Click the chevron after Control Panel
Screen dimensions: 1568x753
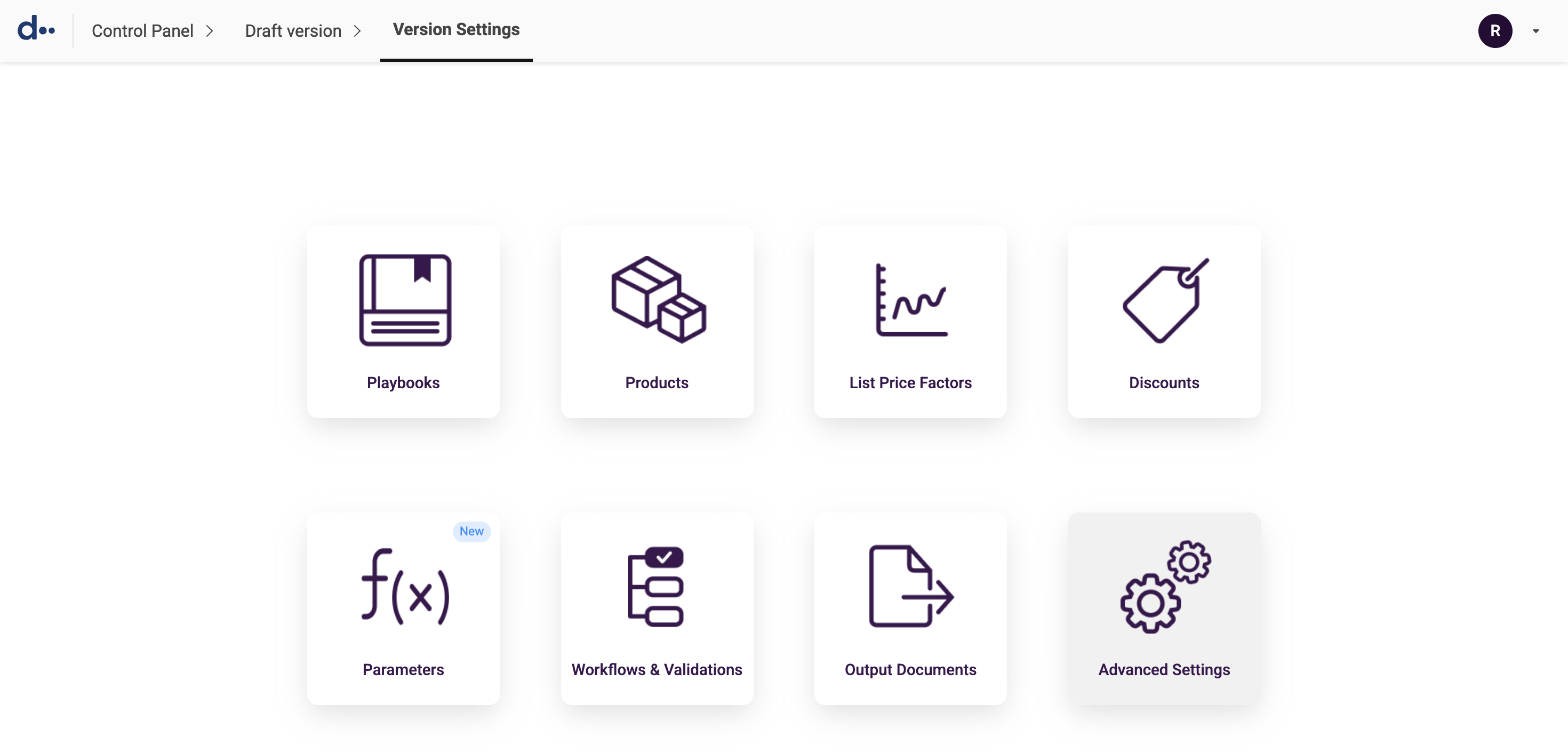click(210, 31)
